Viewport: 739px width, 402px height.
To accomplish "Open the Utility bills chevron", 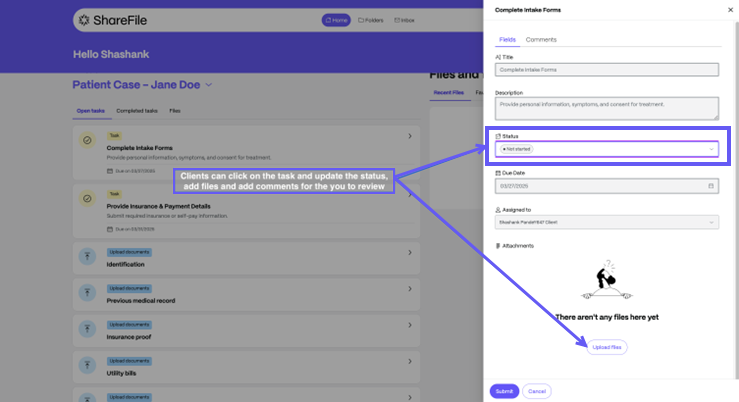I will (410, 361).
